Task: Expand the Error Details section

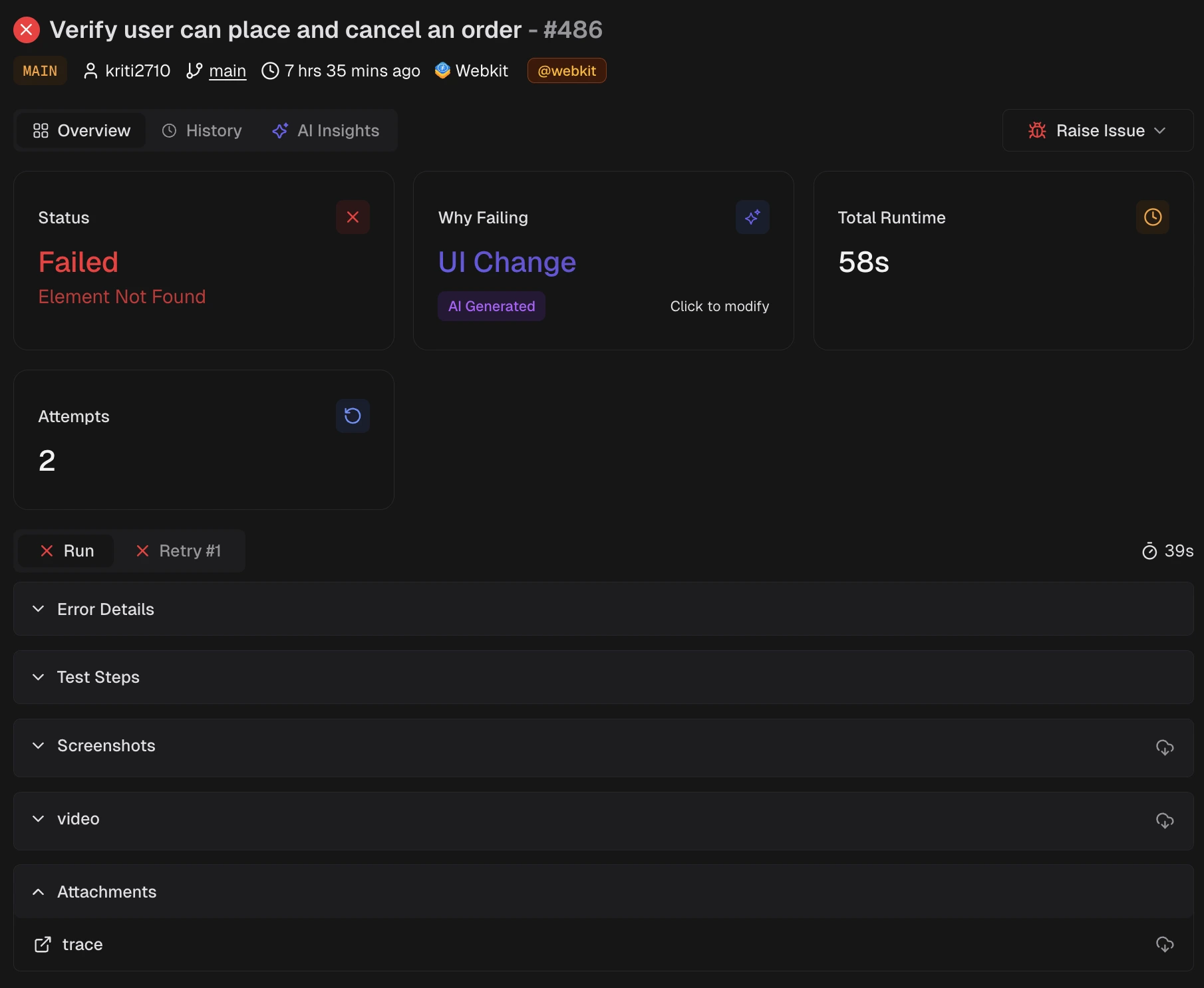Action: click(105, 609)
